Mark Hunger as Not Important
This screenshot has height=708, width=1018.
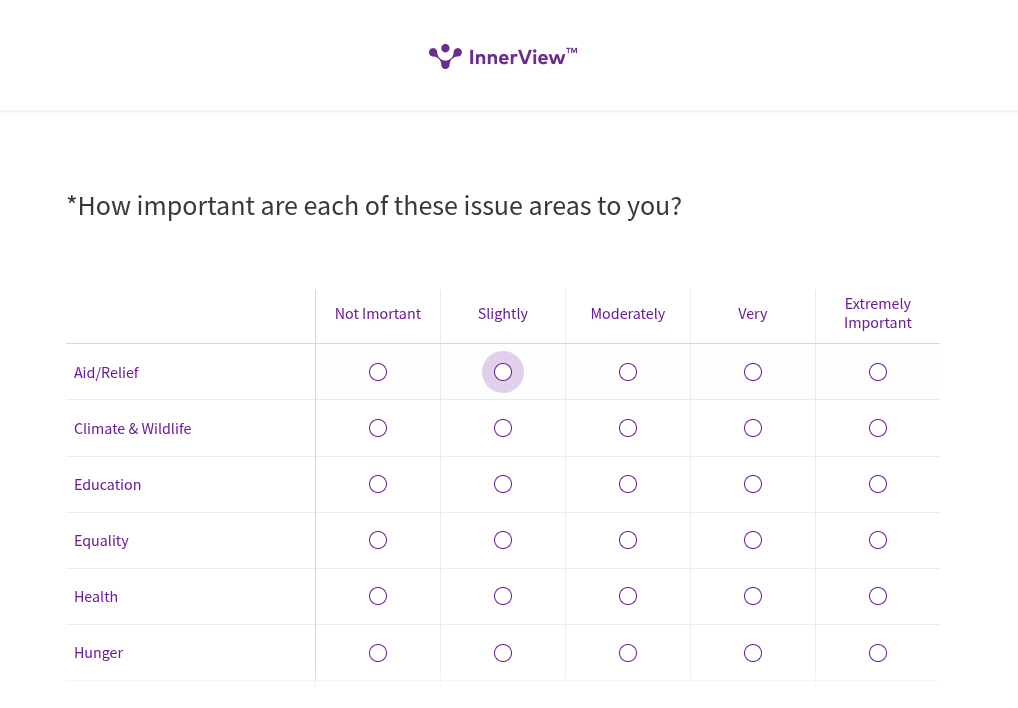tap(378, 653)
